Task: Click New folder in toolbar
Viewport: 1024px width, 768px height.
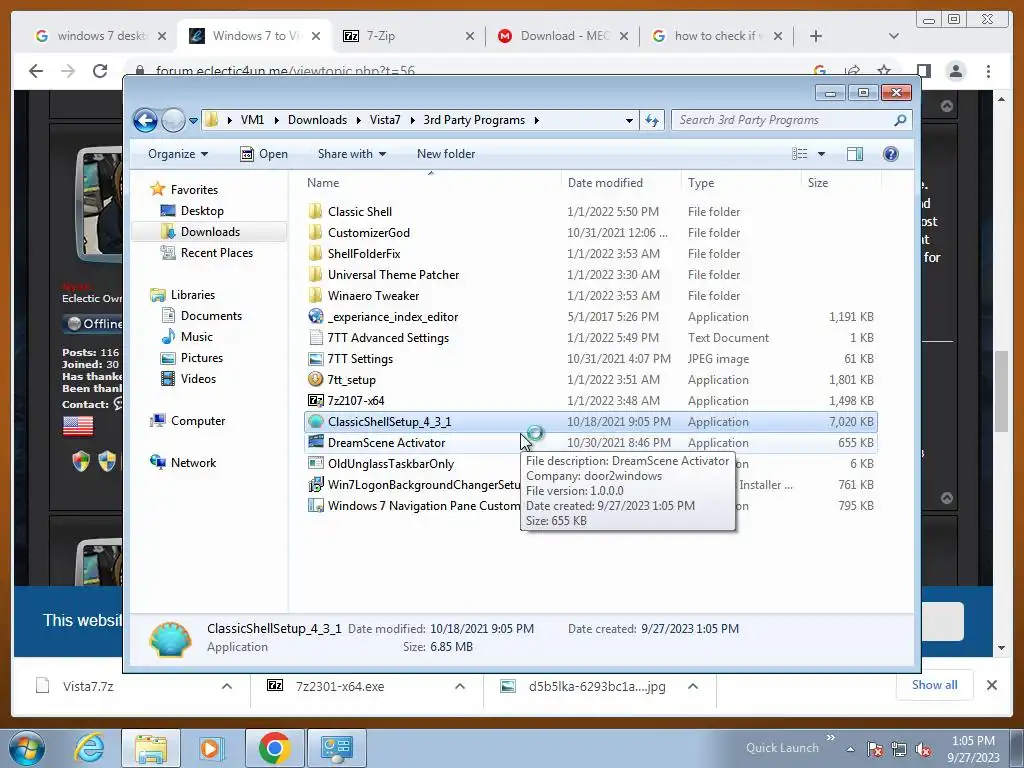Action: coord(446,154)
